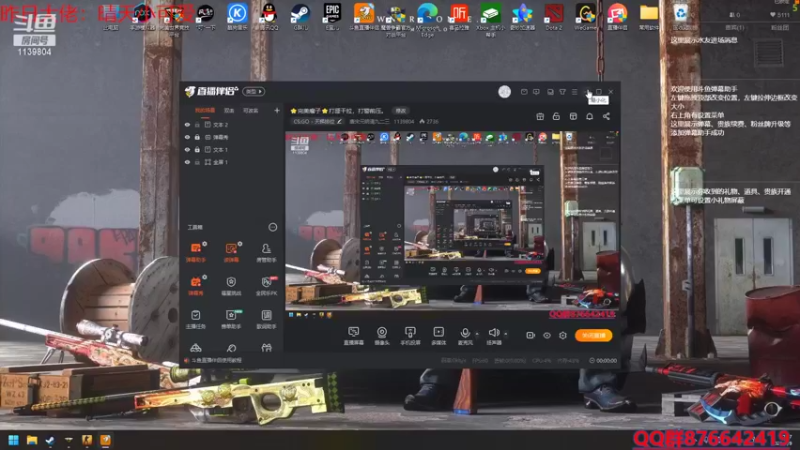Open the gift box icon above the preview
This screenshot has width=800, height=450.
tap(540, 116)
